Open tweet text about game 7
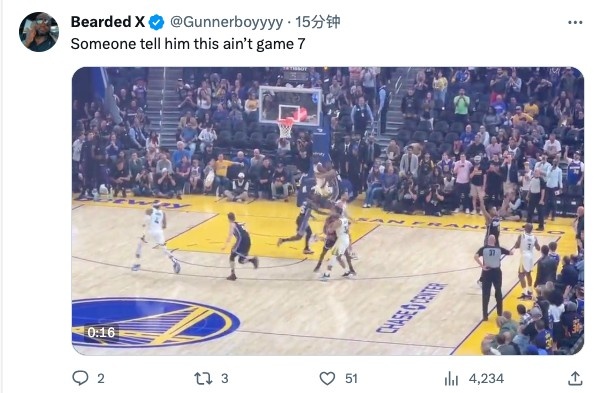The width and height of the screenshot is (597, 393). [x=188, y=44]
